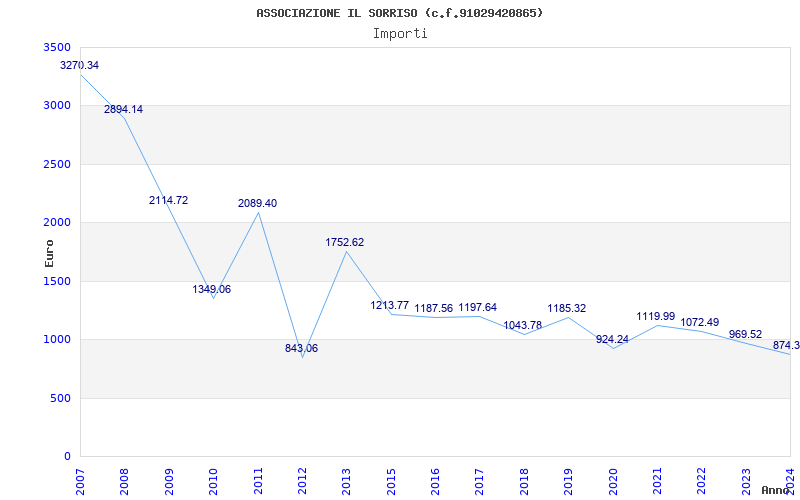
Task: Click the 500 y-axis tick label
Action: click(63, 398)
